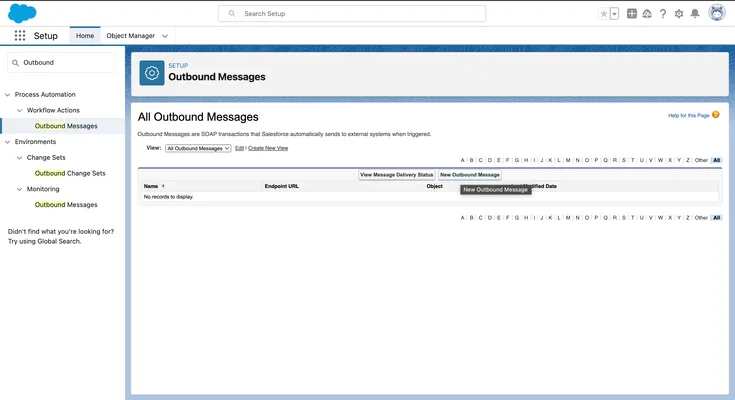
Task: Open the help question mark icon
Action: 663,14
